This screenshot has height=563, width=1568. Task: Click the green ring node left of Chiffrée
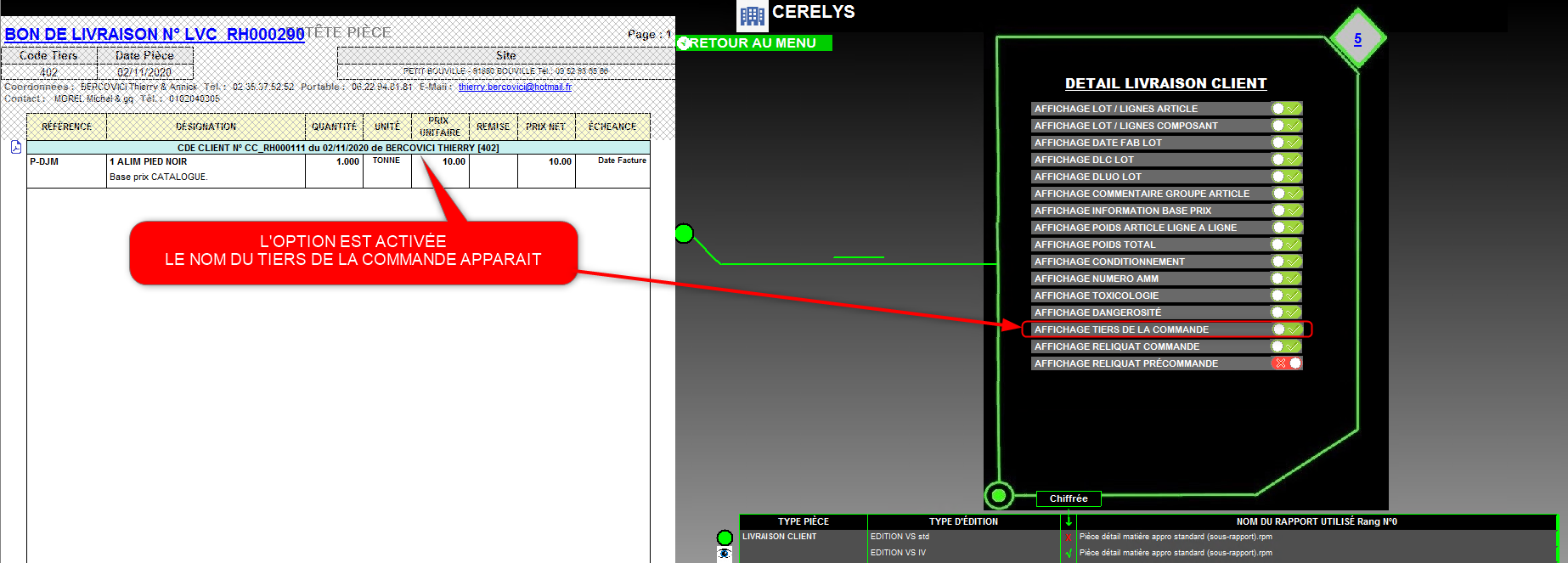click(x=999, y=495)
